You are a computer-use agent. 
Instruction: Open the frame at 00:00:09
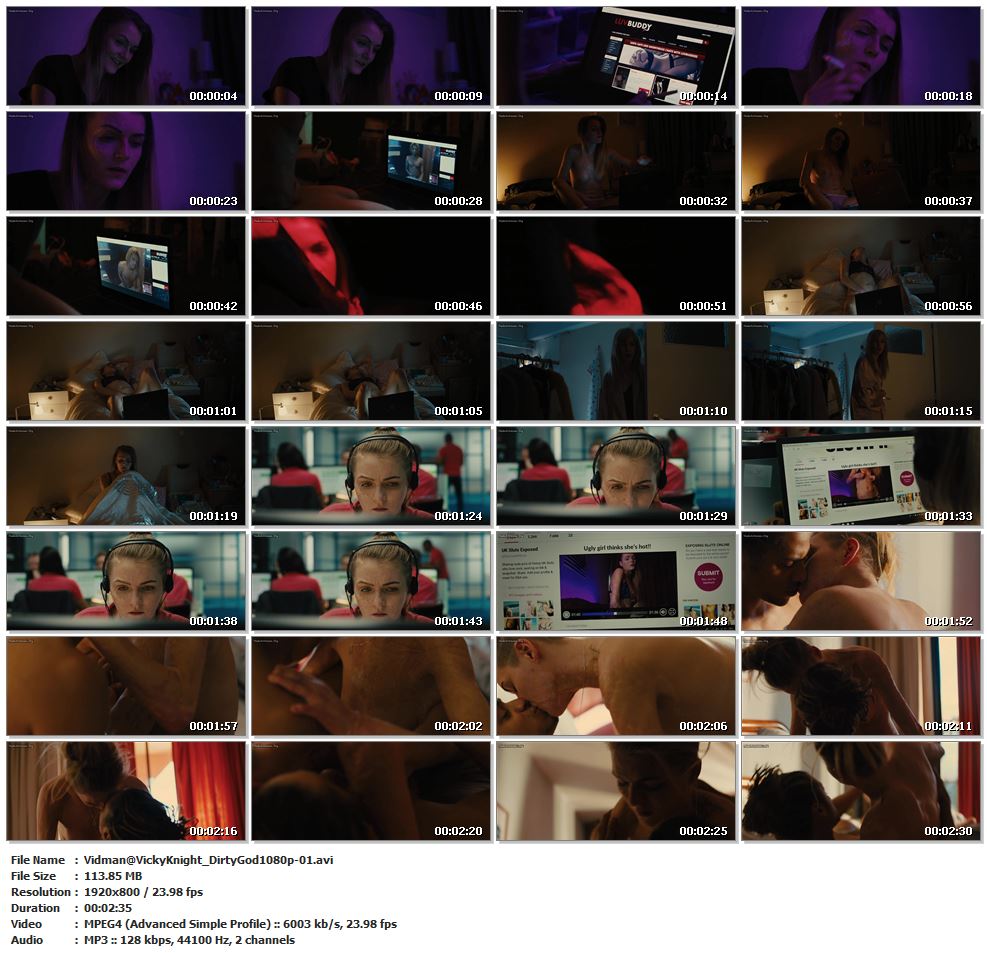pyautogui.click(x=371, y=56)
